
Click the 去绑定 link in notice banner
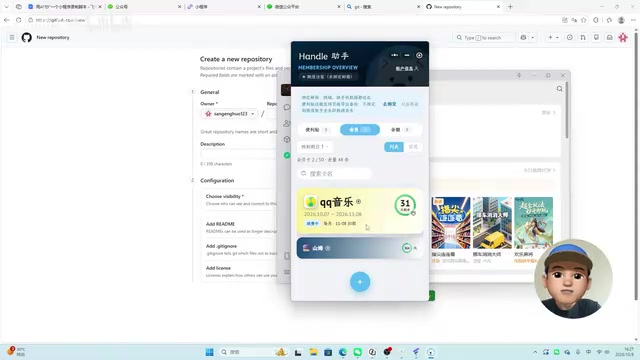pyautogui.click(x=389, y=104)
